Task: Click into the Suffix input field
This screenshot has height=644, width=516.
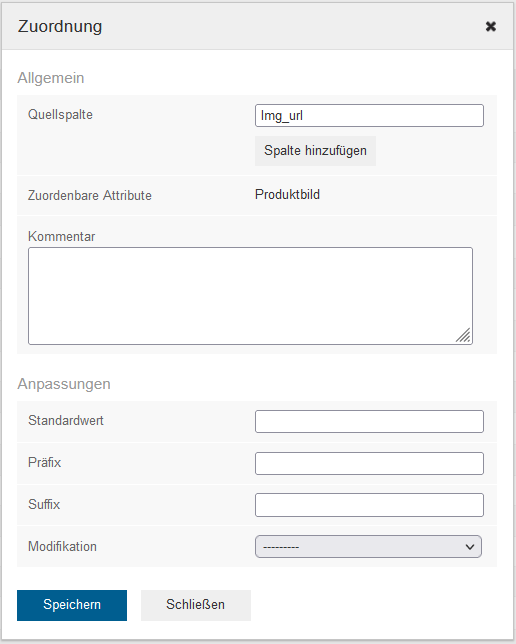Action: (x=369, y=505)
